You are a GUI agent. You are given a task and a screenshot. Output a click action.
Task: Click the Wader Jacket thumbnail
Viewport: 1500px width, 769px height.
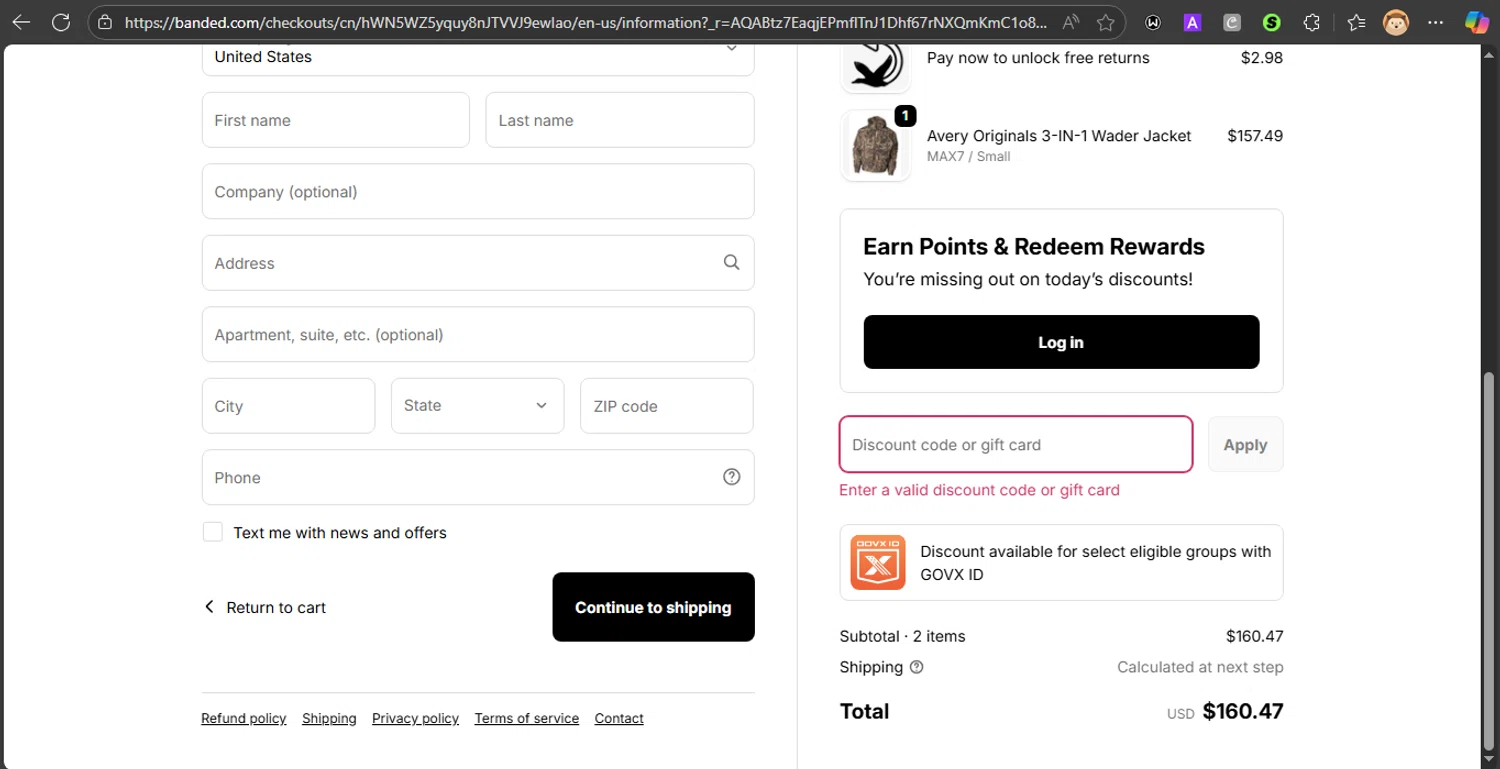(876, 145)
